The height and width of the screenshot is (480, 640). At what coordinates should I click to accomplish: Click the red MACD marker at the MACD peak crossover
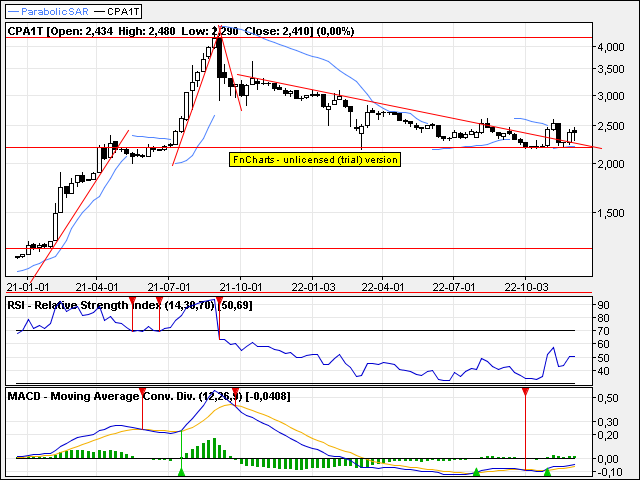tap(236, 392)
